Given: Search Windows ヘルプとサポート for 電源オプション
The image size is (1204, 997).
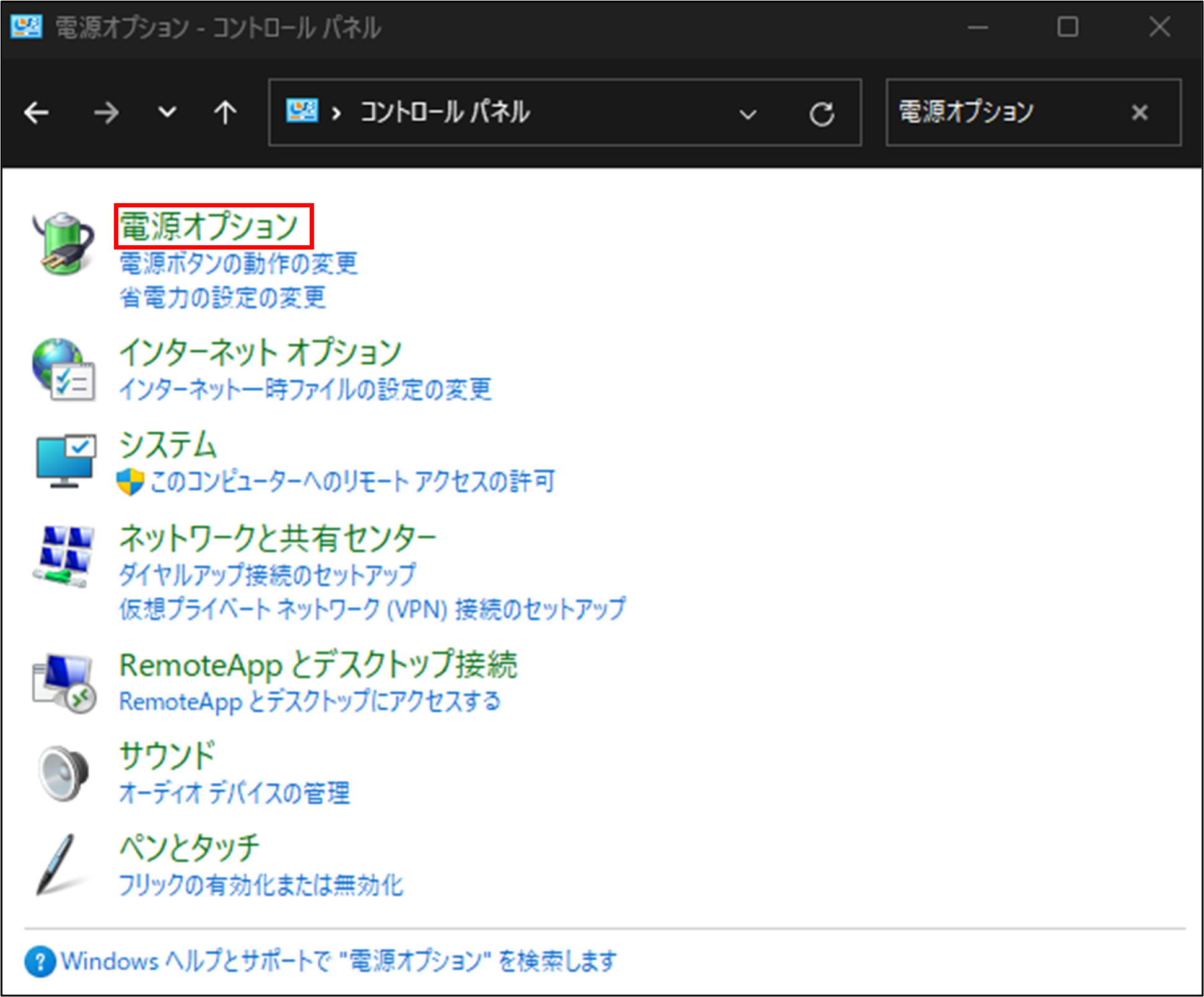Looking at the screenshot, I should [x=339, y=962].
